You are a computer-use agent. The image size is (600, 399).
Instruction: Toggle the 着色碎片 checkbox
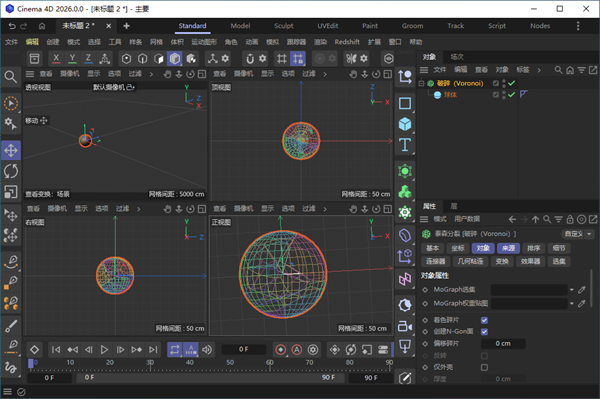[484, 320]
